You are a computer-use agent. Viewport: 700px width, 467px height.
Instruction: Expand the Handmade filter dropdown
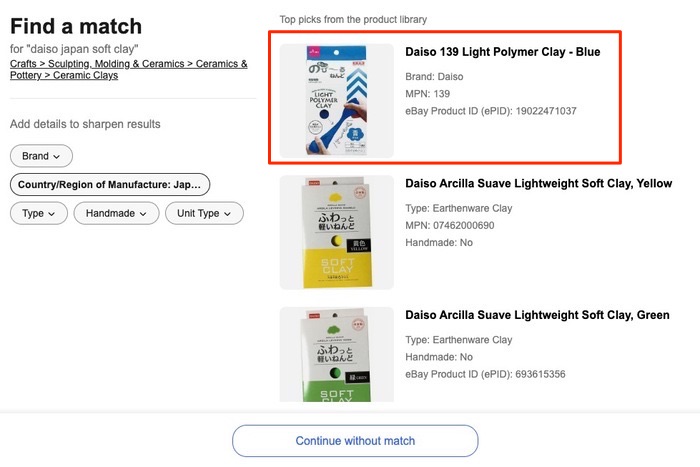pyautogui.click(x=116, y=214)
